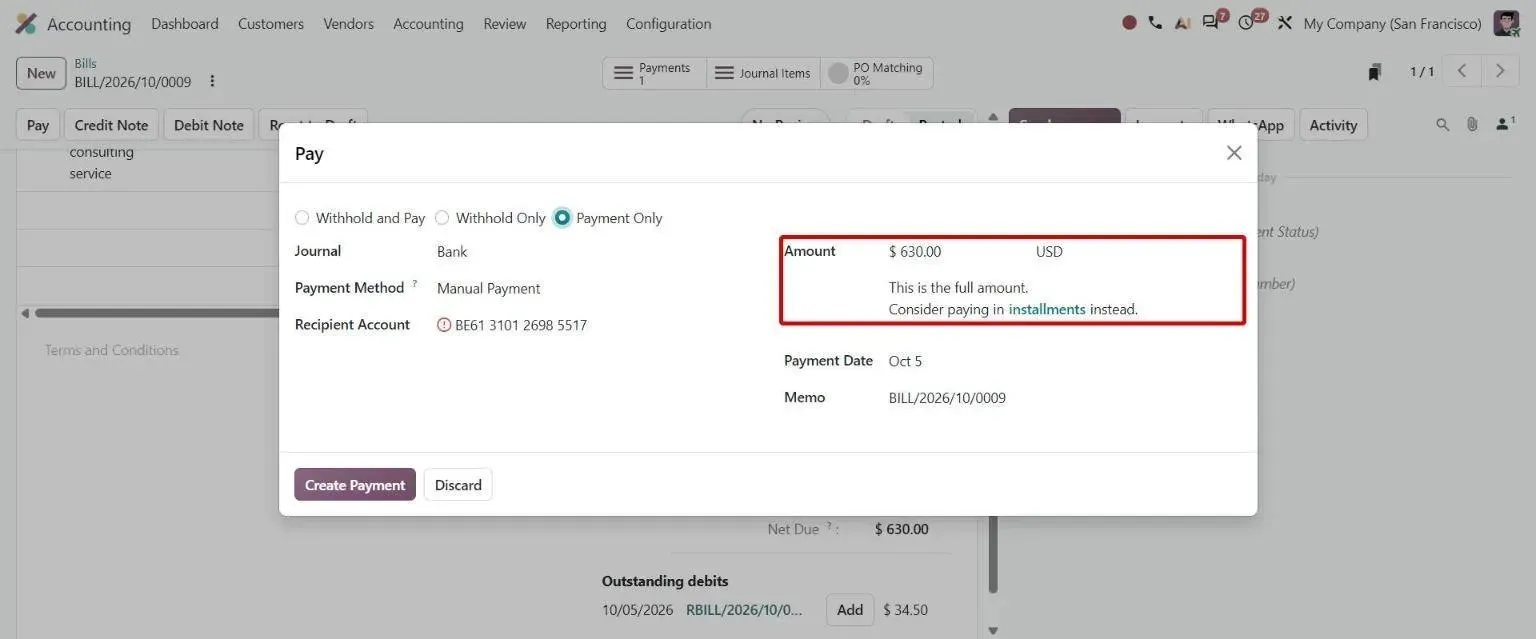Viewport: 1536px width, 639px height.
Task: Click Add for outstanding debit $ 34.50
Action: [850, 610]
